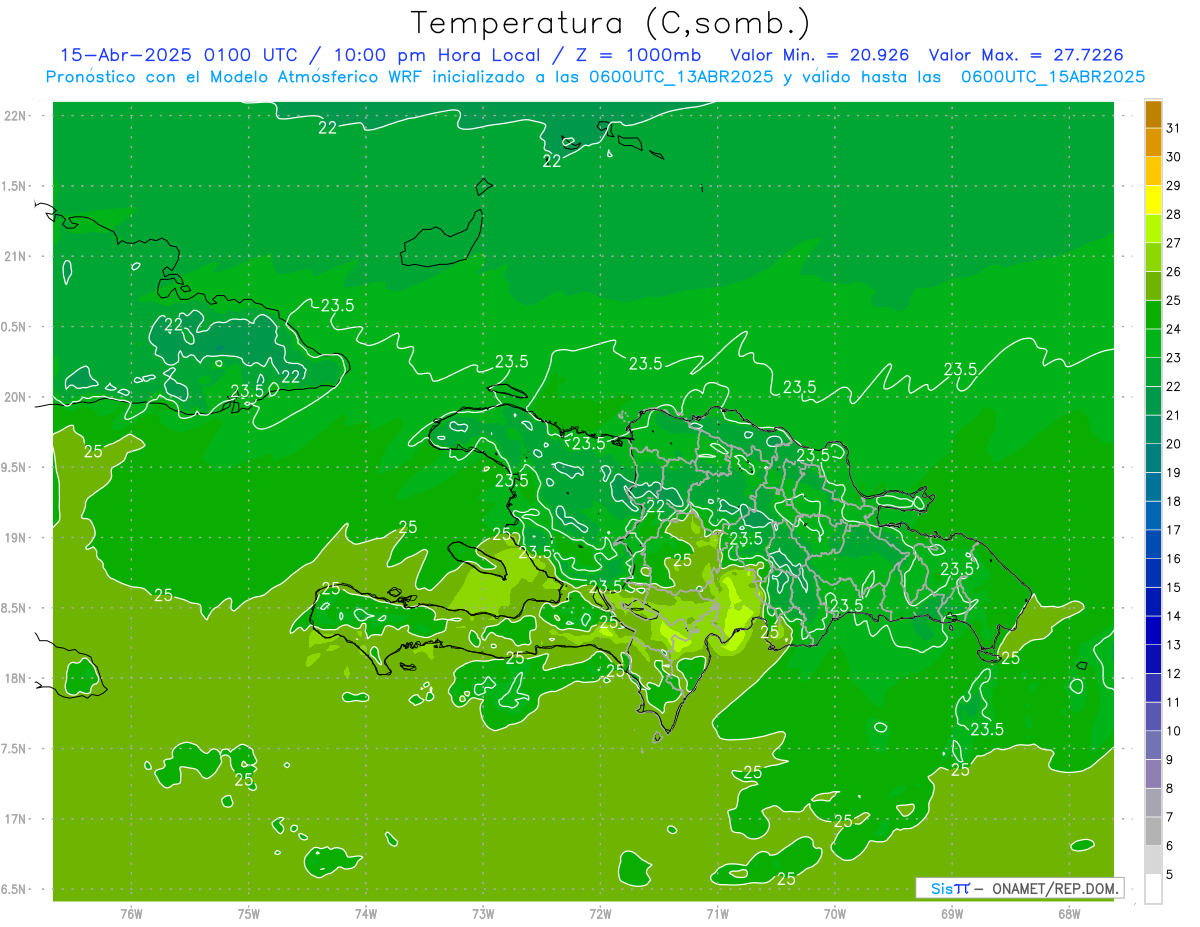The image size is (1200, 927).
Task: Click the legend scale value "10"
Action: pyautogui.click(x=1173, y=731)
